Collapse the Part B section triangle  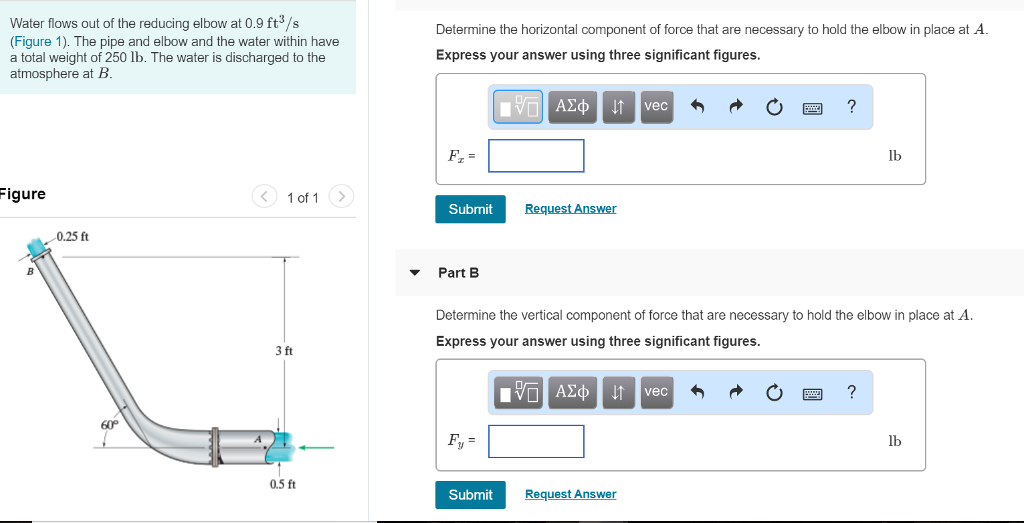pos(415,273)
